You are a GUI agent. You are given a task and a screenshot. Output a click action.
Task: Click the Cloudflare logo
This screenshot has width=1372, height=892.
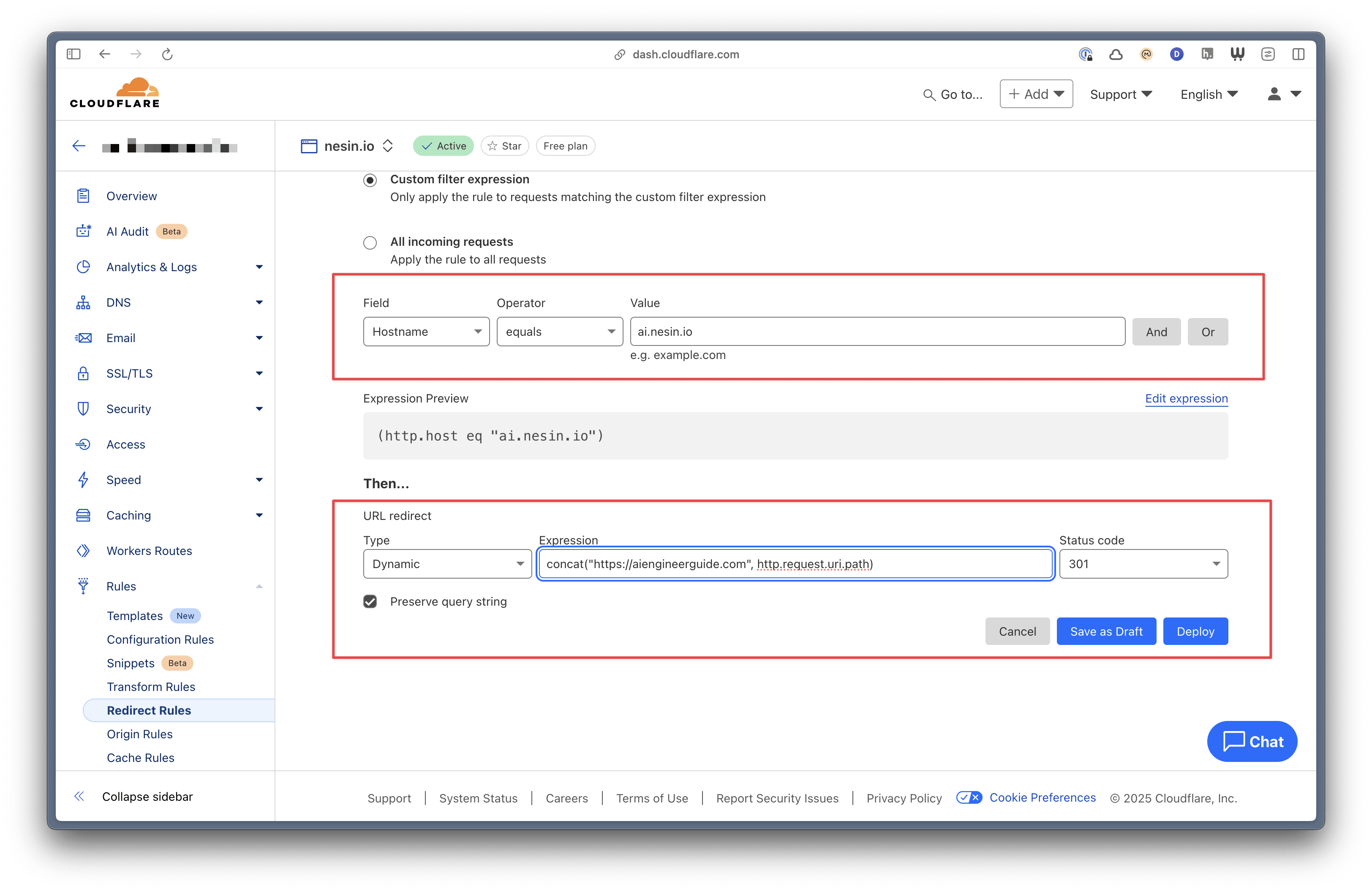click(x=115, y=93)
